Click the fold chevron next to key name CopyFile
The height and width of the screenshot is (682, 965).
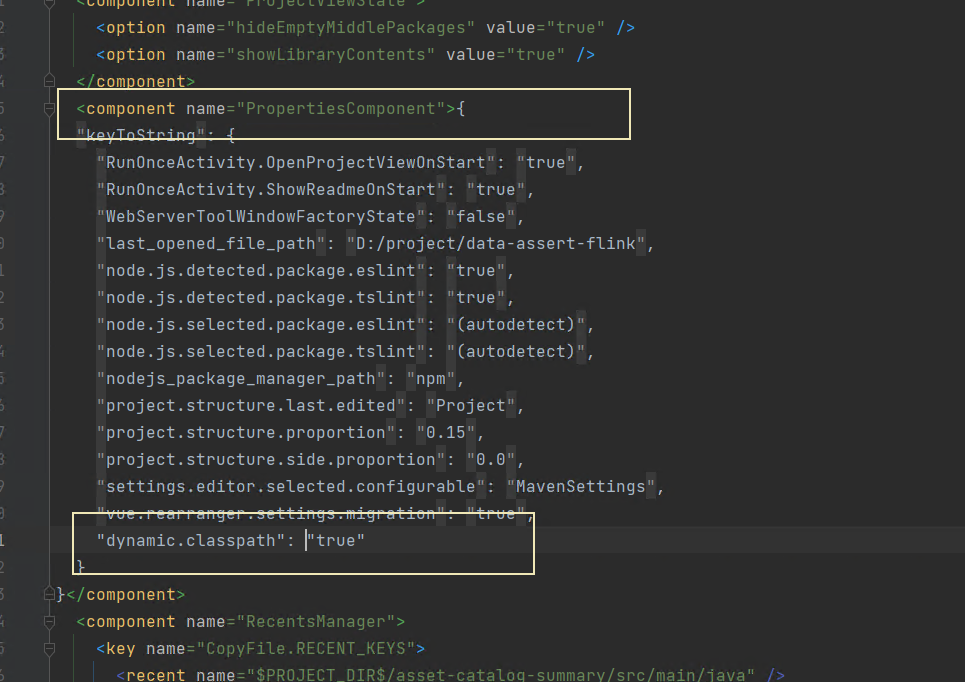[x=48, y=648]
